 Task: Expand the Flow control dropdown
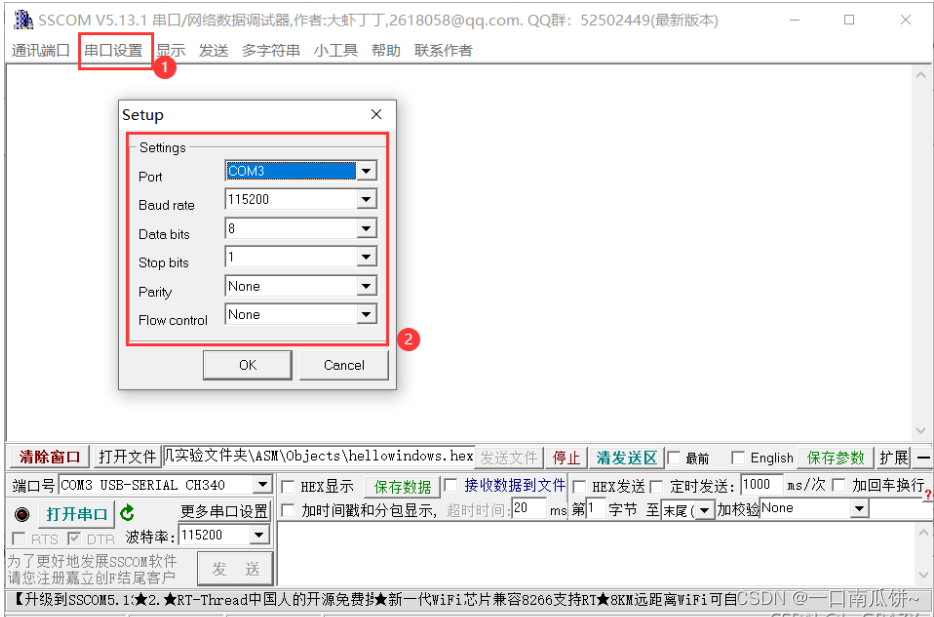tap(367, 314)
